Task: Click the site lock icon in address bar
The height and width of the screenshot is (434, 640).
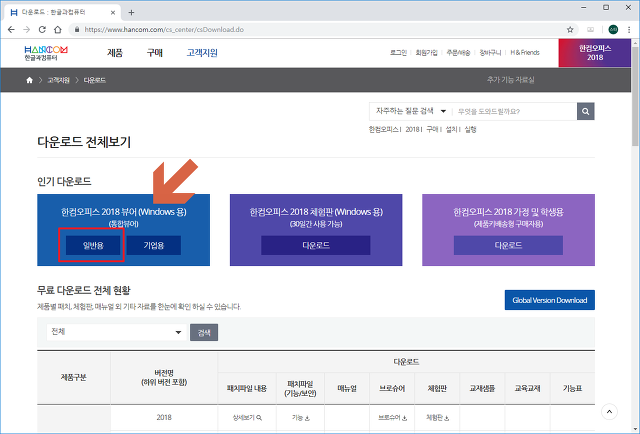Action: tap(77, 29)
